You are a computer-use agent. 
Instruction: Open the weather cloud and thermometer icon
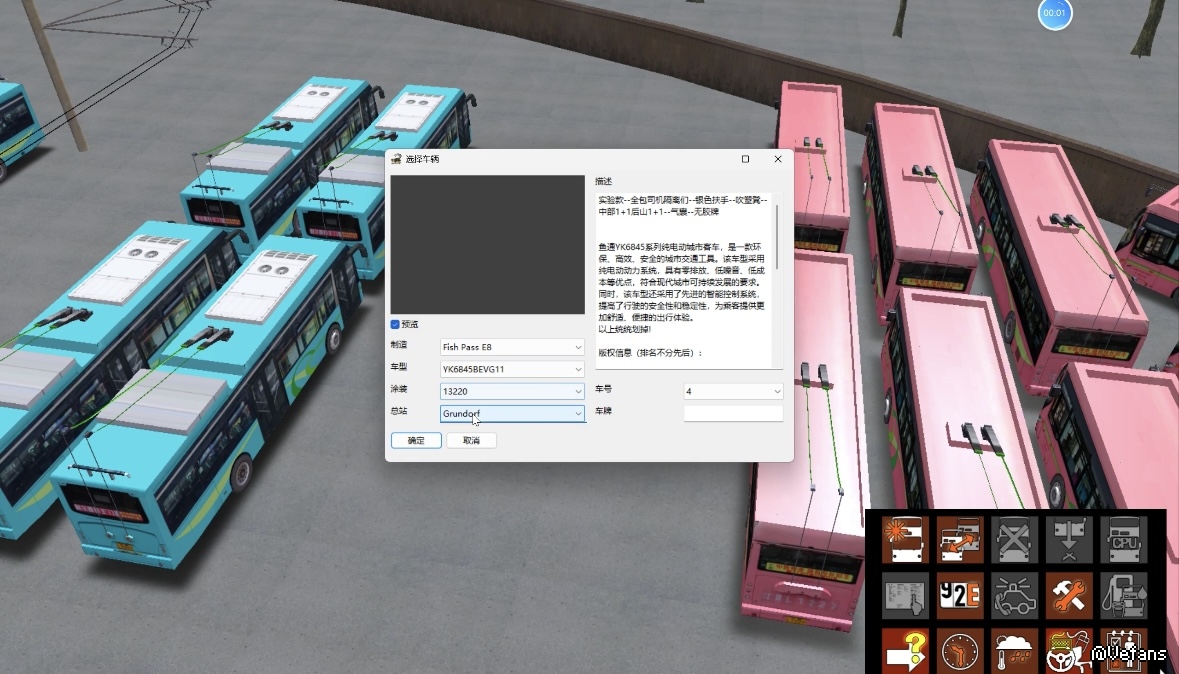pyautogui.click(x=1015, y=651)
